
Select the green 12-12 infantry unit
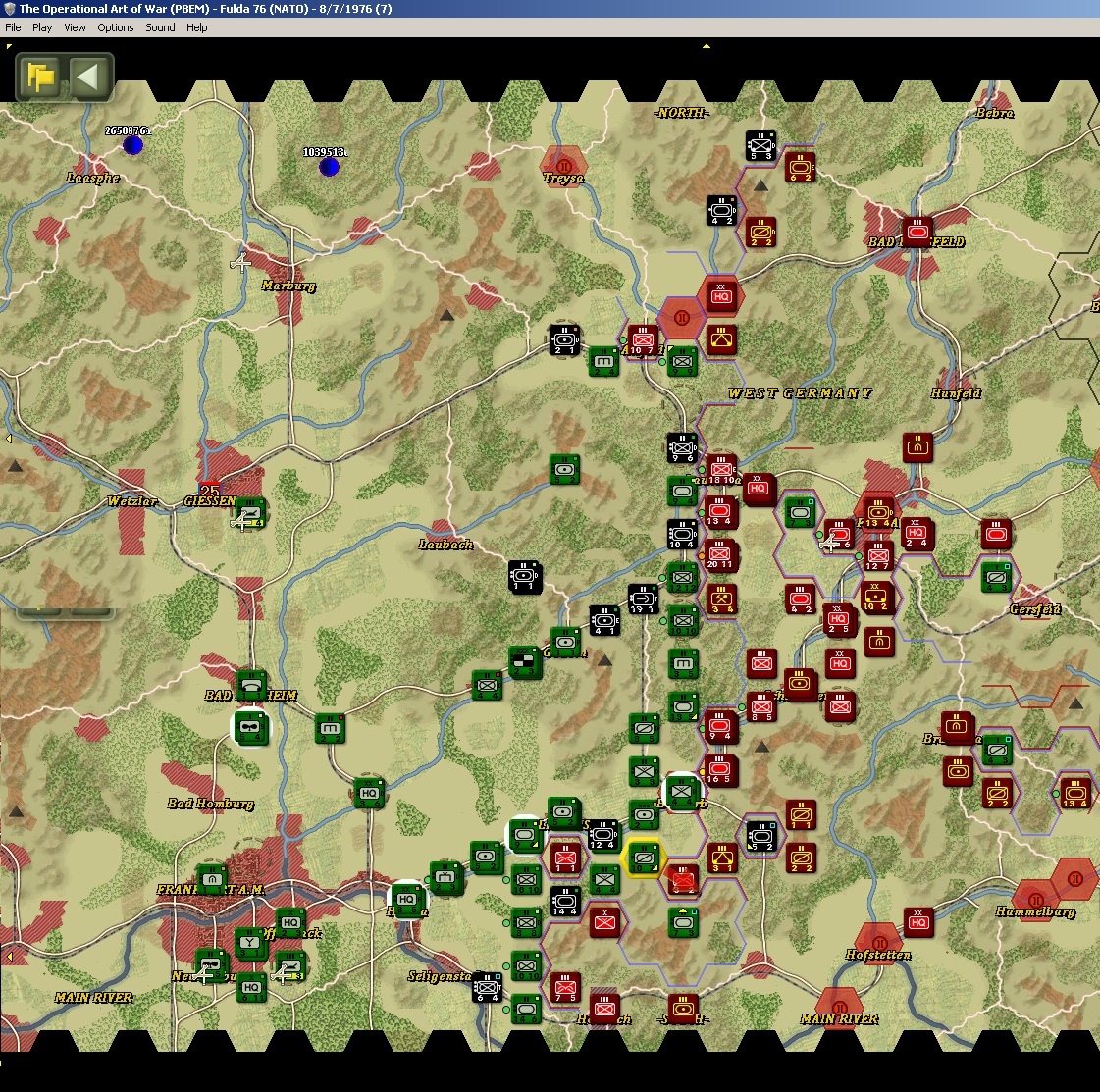[682, 578]
